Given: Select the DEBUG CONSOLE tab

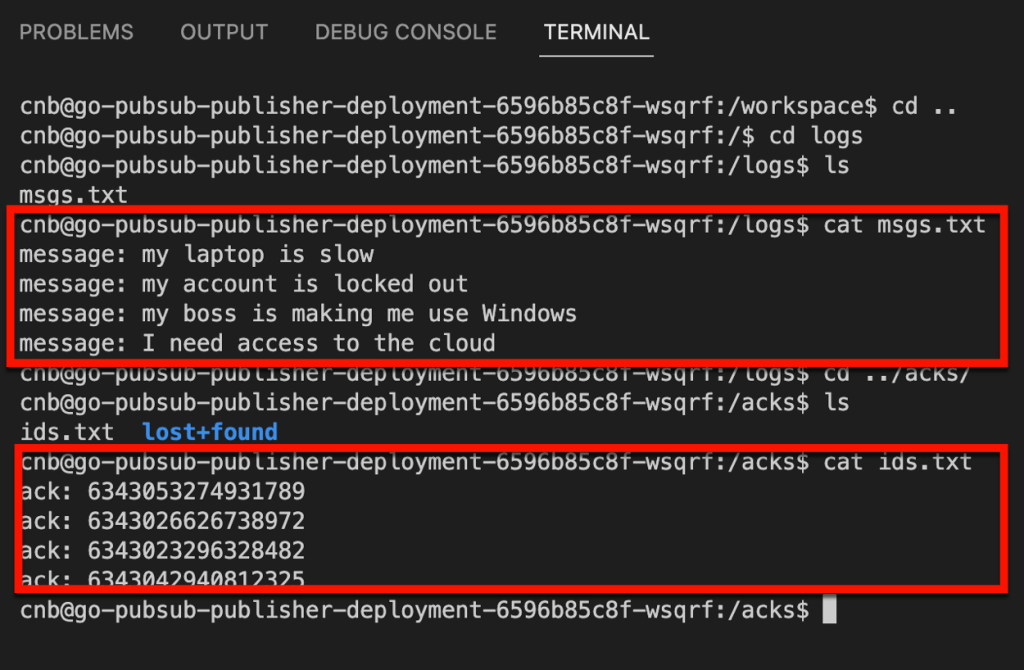Looking at the screenshot, I should [x=405, y=32].
